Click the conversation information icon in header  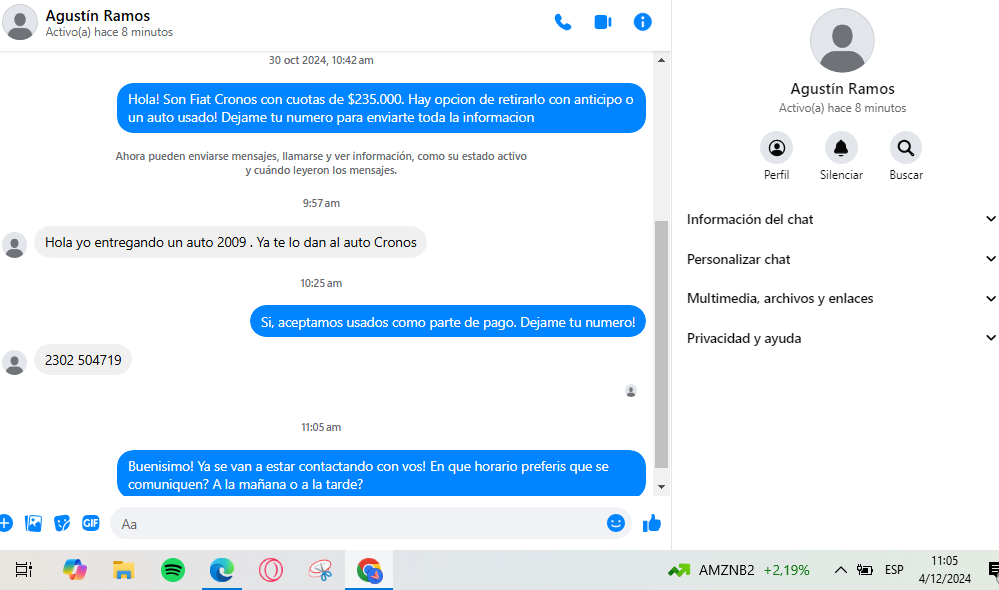(643, 22)
